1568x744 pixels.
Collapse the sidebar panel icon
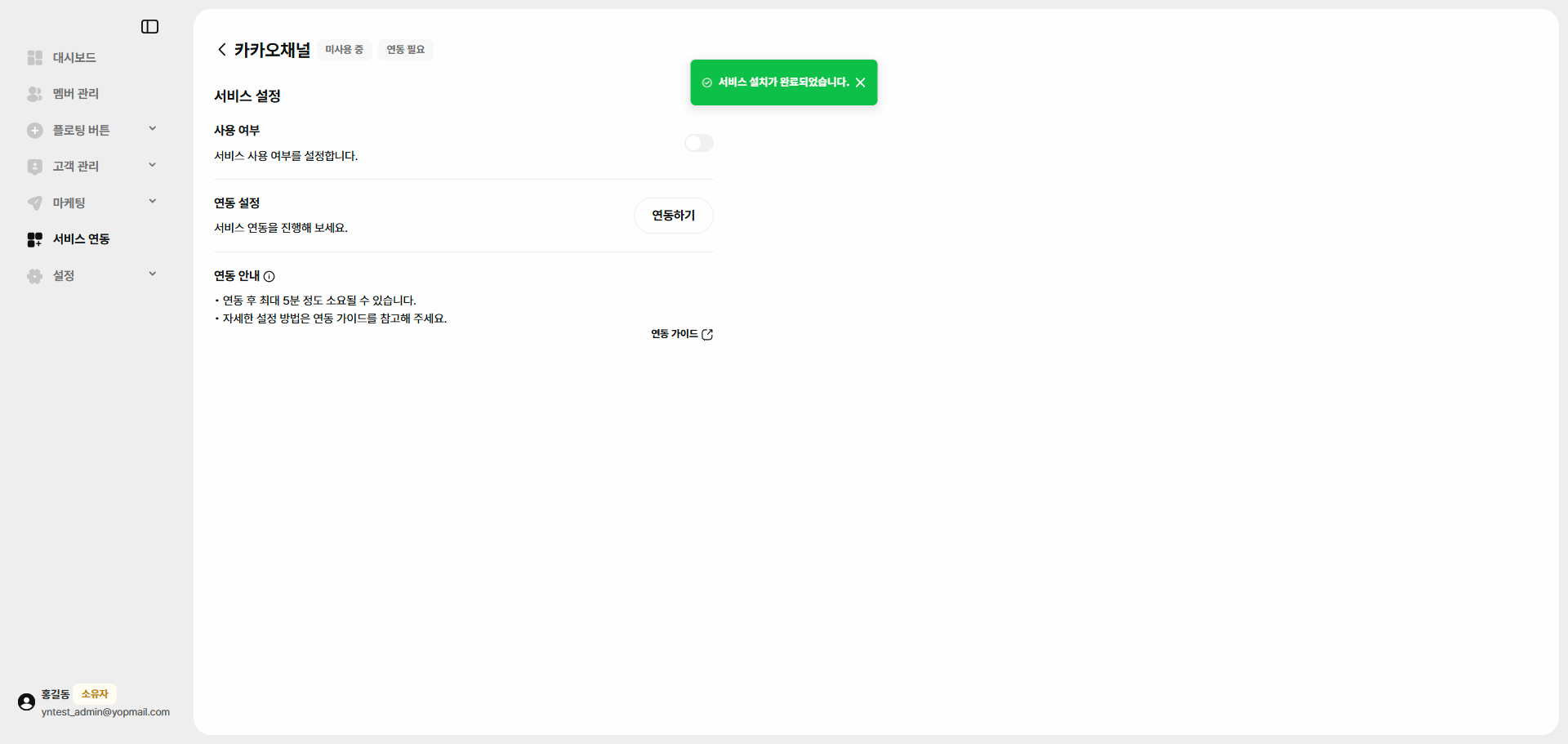(x=149, y=27)
